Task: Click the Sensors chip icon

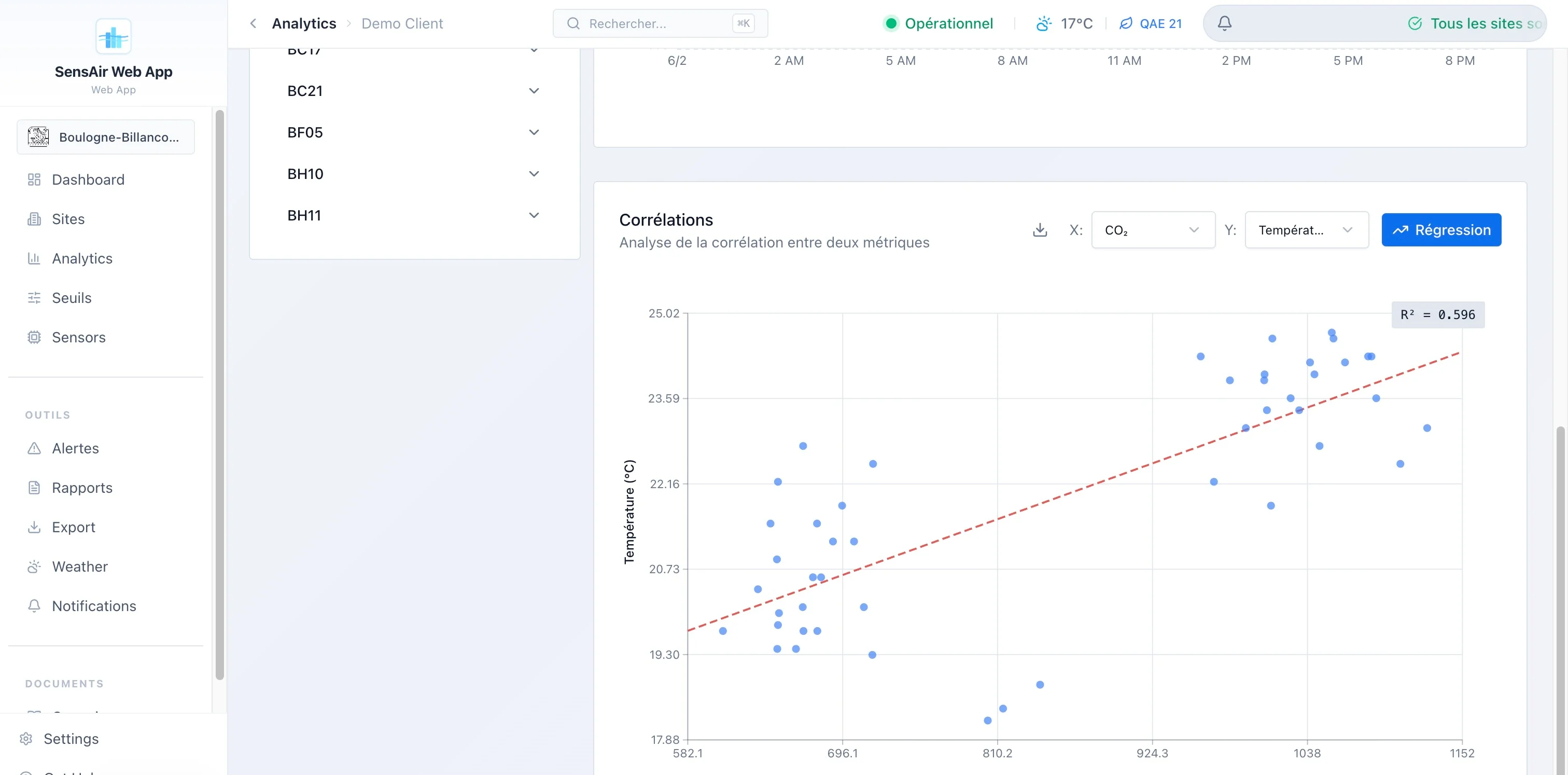Action: coord(34,337)
